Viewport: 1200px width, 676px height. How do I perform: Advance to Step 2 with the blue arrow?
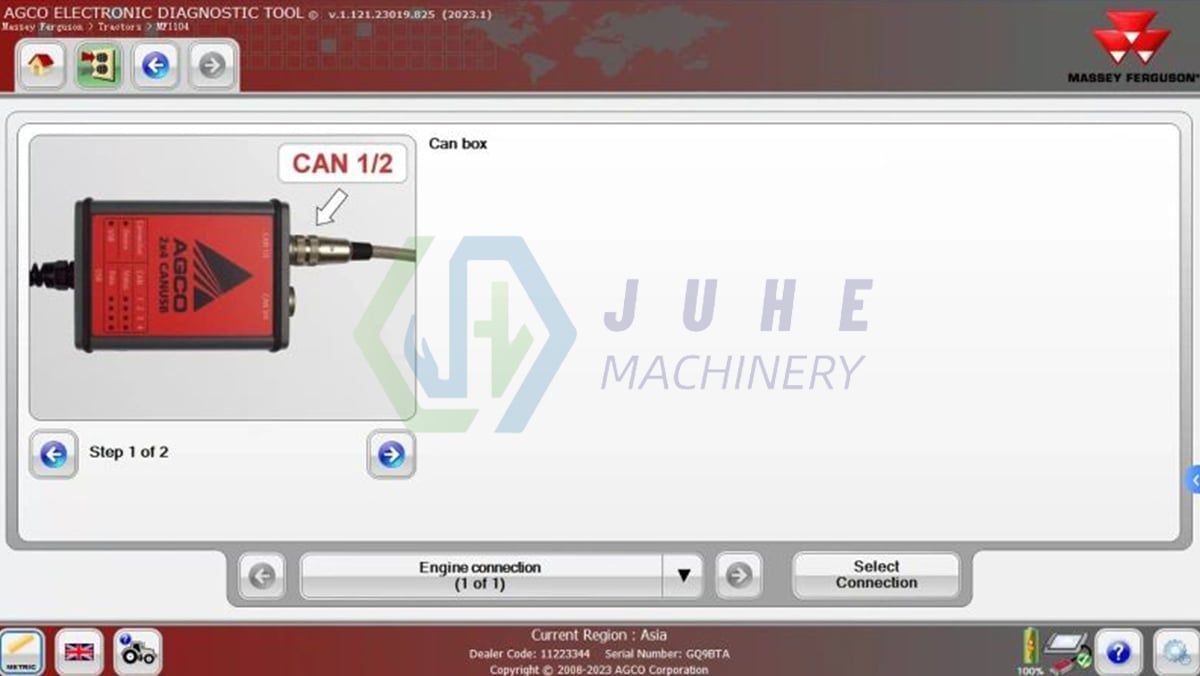[391, 455]
